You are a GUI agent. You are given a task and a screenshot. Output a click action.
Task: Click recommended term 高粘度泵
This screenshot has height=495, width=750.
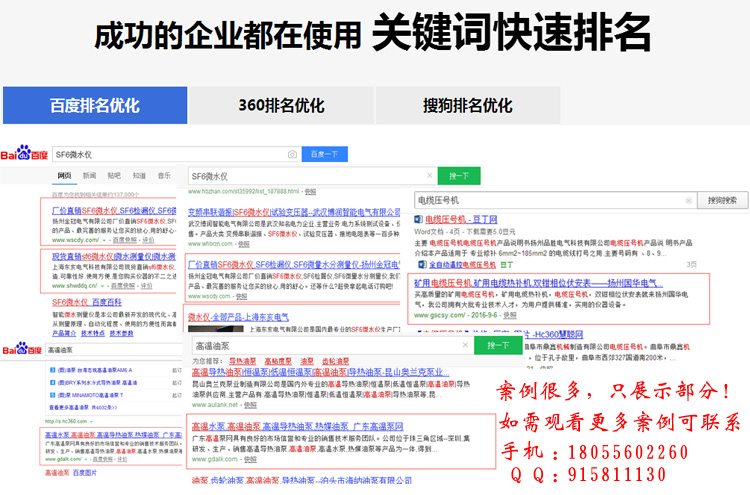[278, 361]
